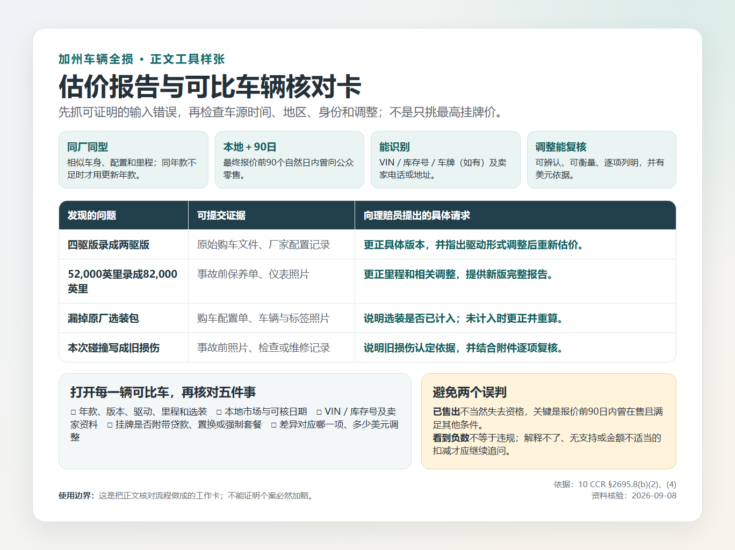Select the 52,000英里录成82,000英里 cell

(123, 281)
